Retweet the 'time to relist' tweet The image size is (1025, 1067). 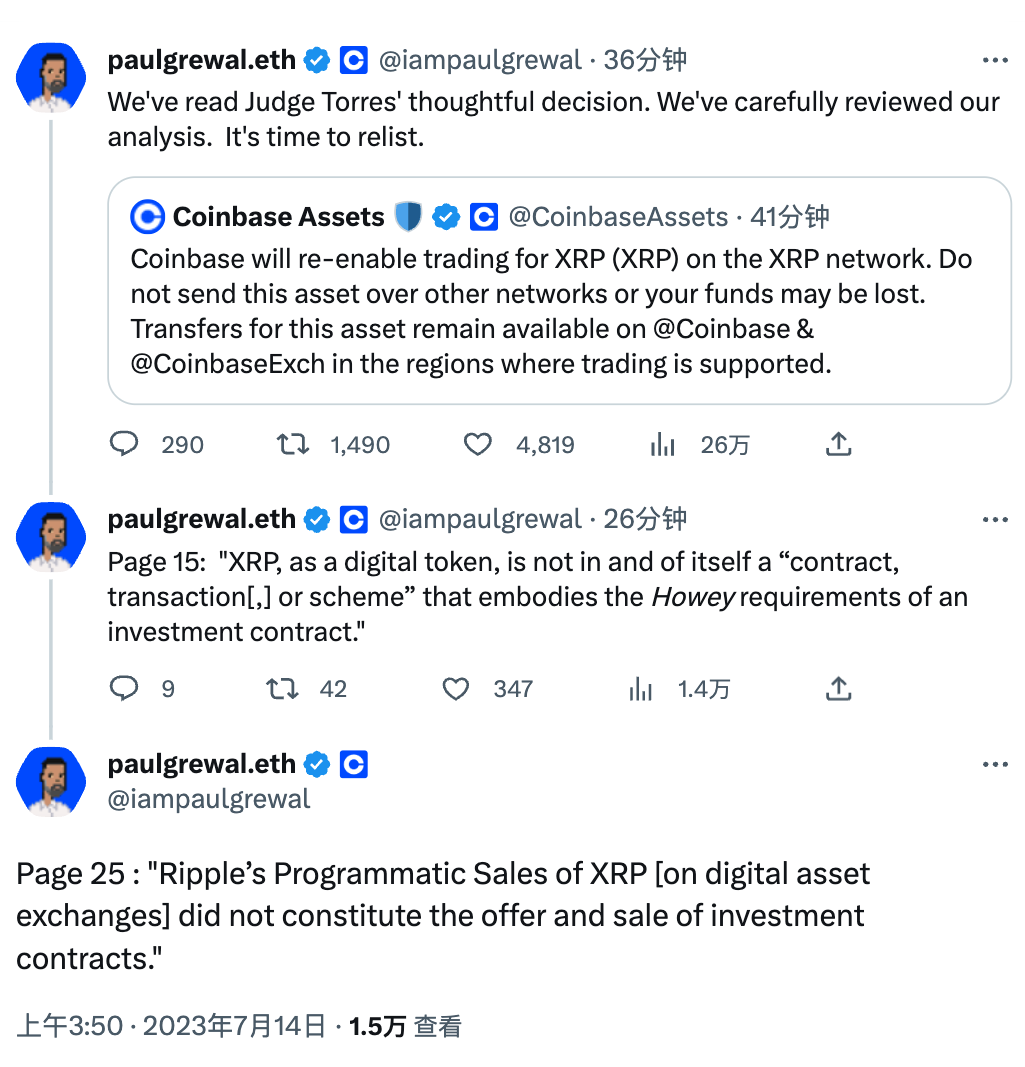(x=292, y=444)
